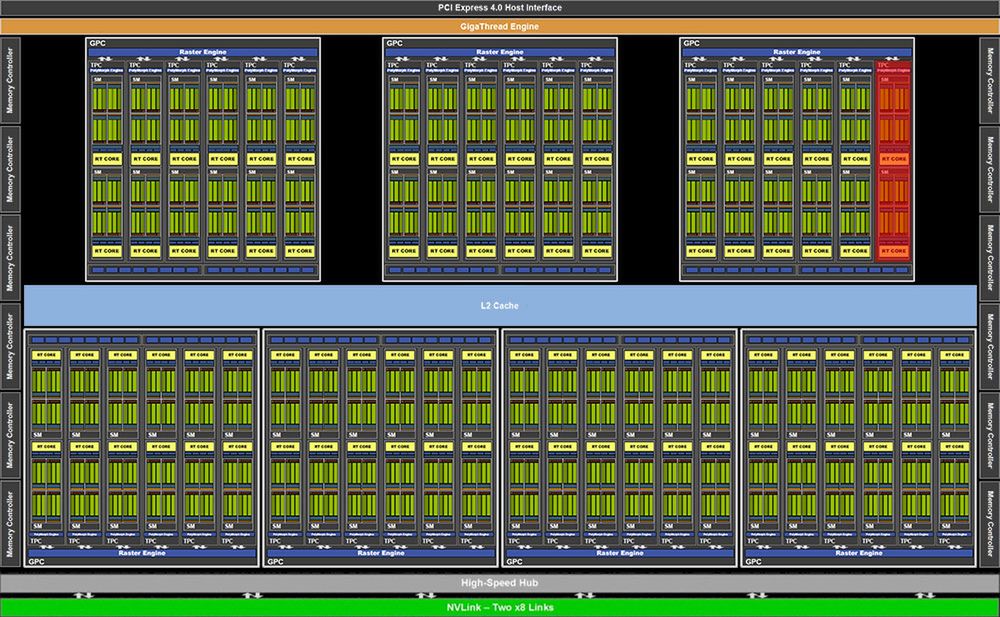Click the Raster Engine bar in top-right GPC
Screen dimensions: 1000x617
797,52
